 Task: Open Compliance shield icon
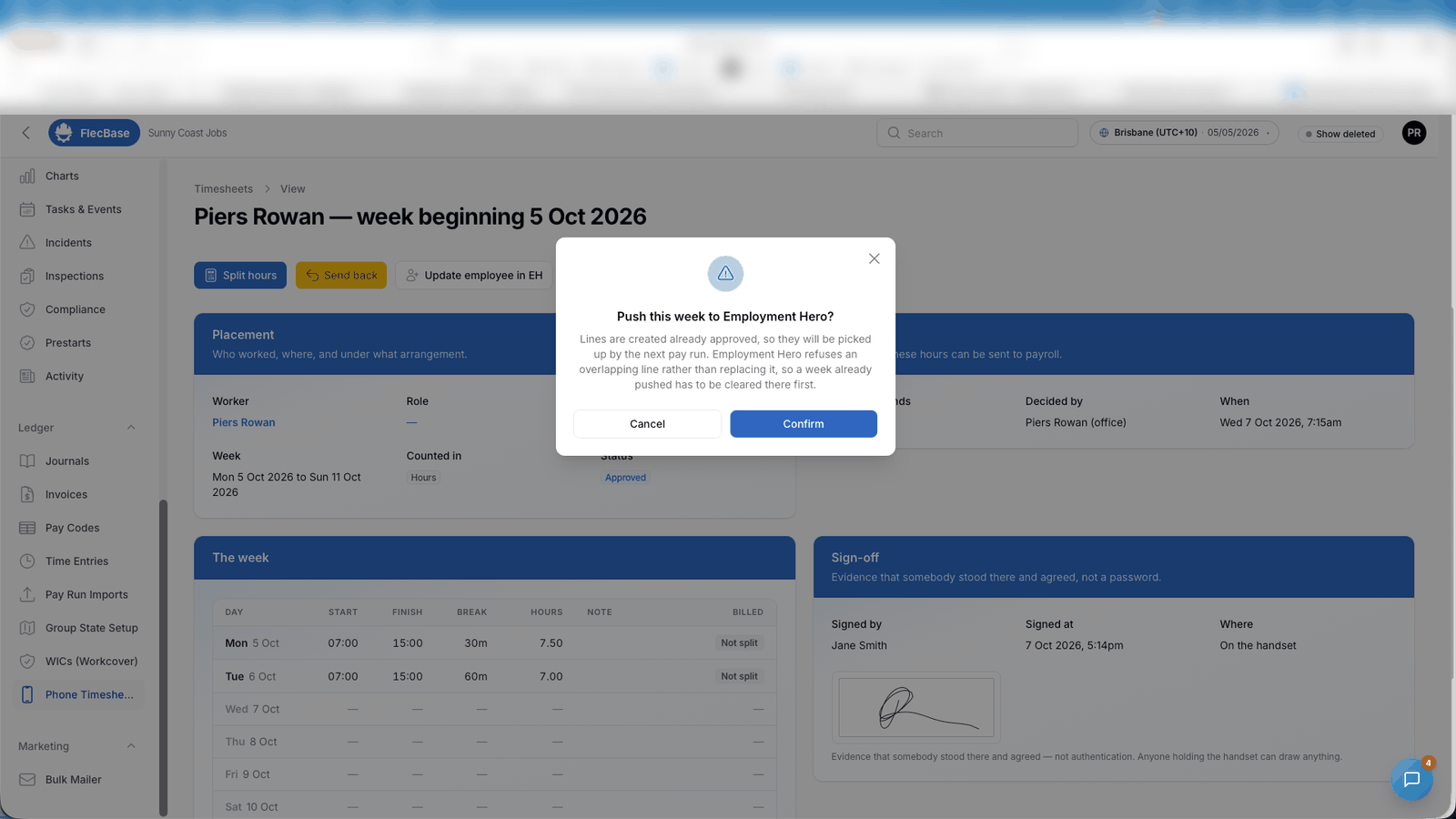point(27,309)
